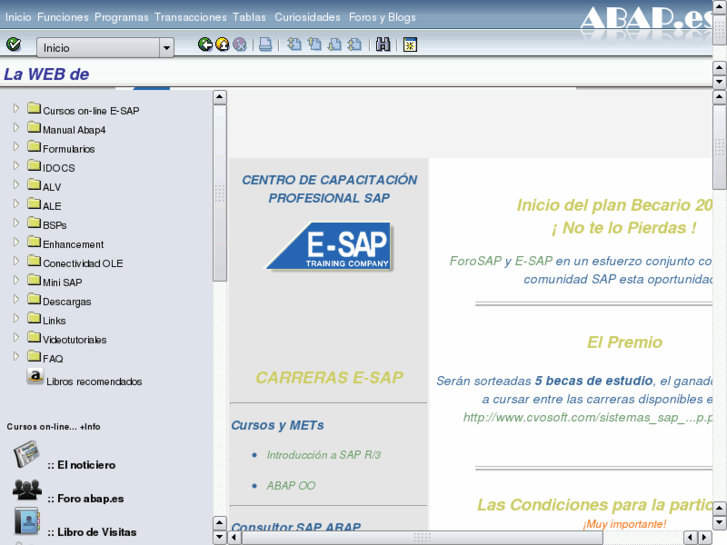Expand the Videotutoriales tree folder
The height and width of the screenshot is (545, 727).
[x=16, y=338]
